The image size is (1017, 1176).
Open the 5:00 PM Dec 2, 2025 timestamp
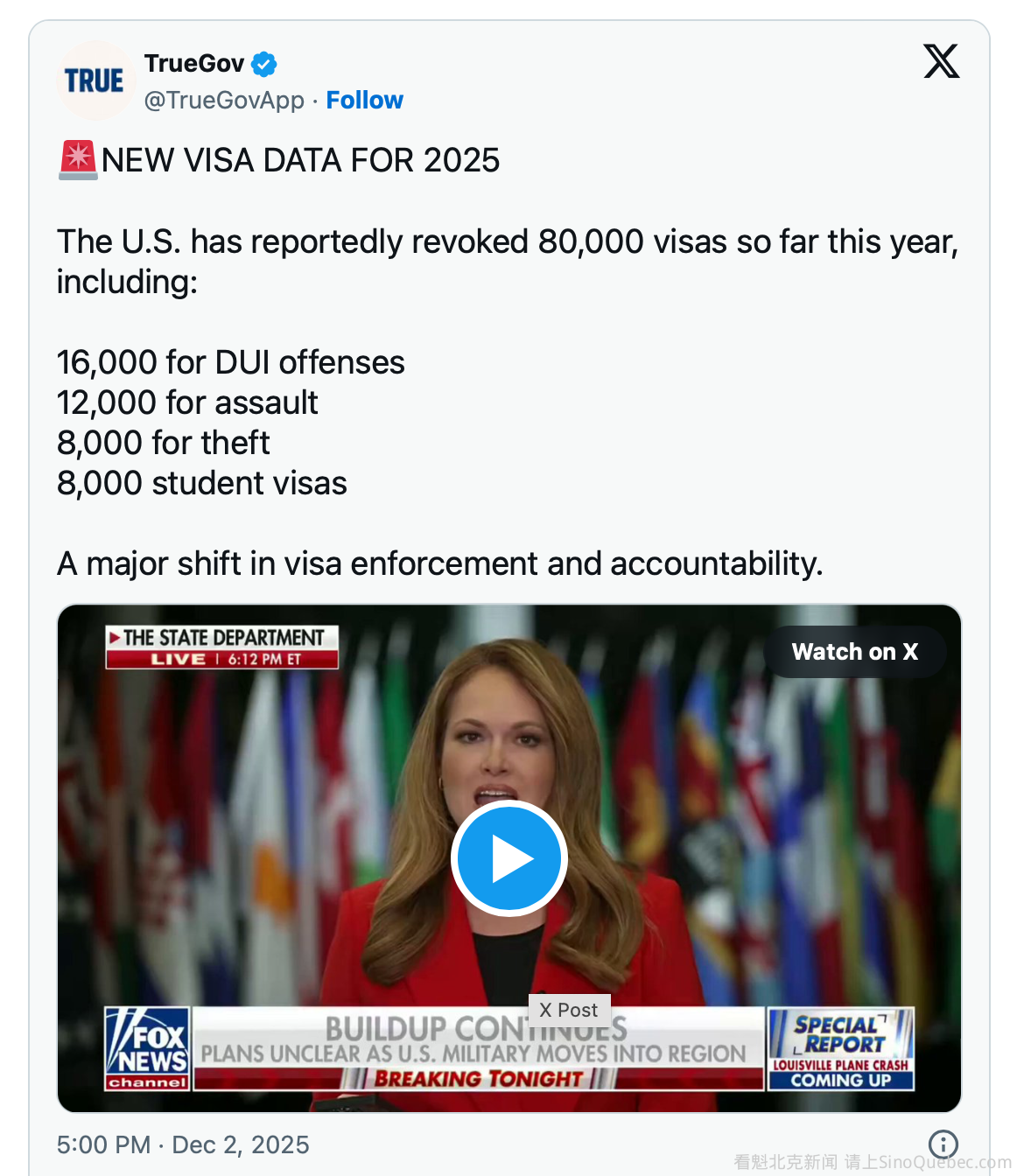coord(183,1144)
